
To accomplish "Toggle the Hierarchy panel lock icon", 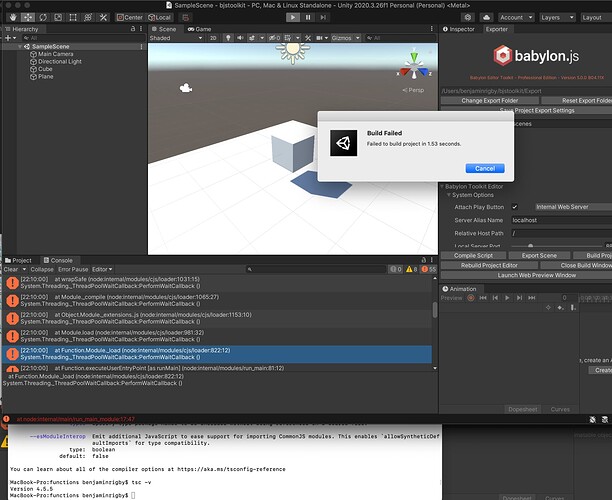I will [x=133, y=28].
